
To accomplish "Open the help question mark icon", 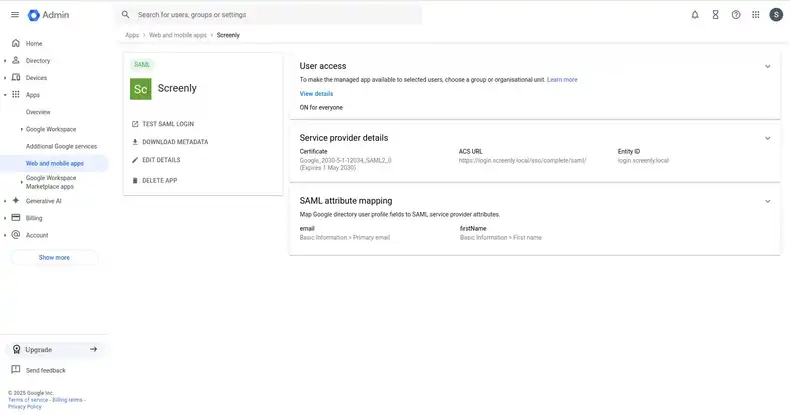I will 736,15.
